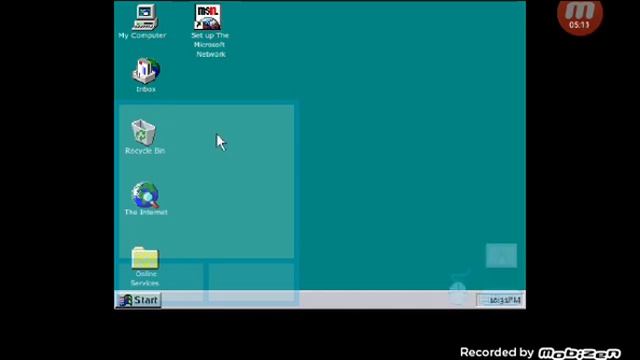Click the taskbar clock
The height and width of the screenshot is (360, 640).
500,300
